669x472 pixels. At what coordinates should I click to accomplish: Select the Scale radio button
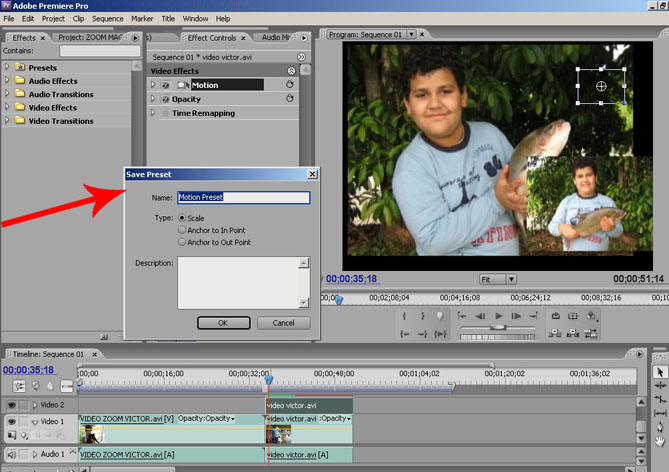coord(181,218)
